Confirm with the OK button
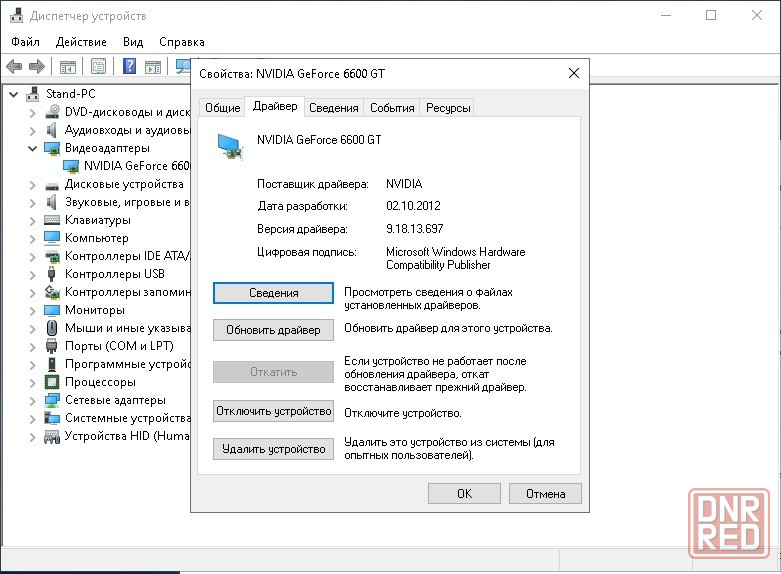 pos(464,493)
